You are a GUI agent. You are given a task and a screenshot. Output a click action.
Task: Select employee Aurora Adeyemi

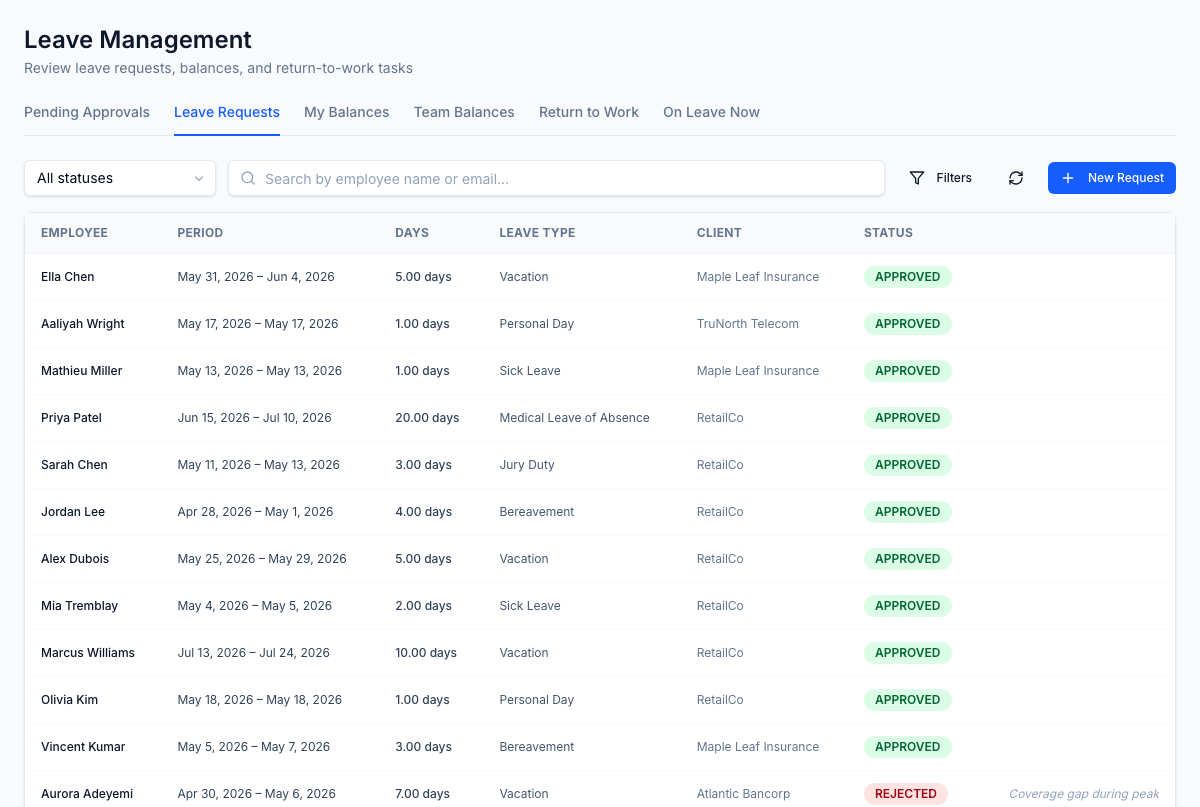tap(87, 794)
